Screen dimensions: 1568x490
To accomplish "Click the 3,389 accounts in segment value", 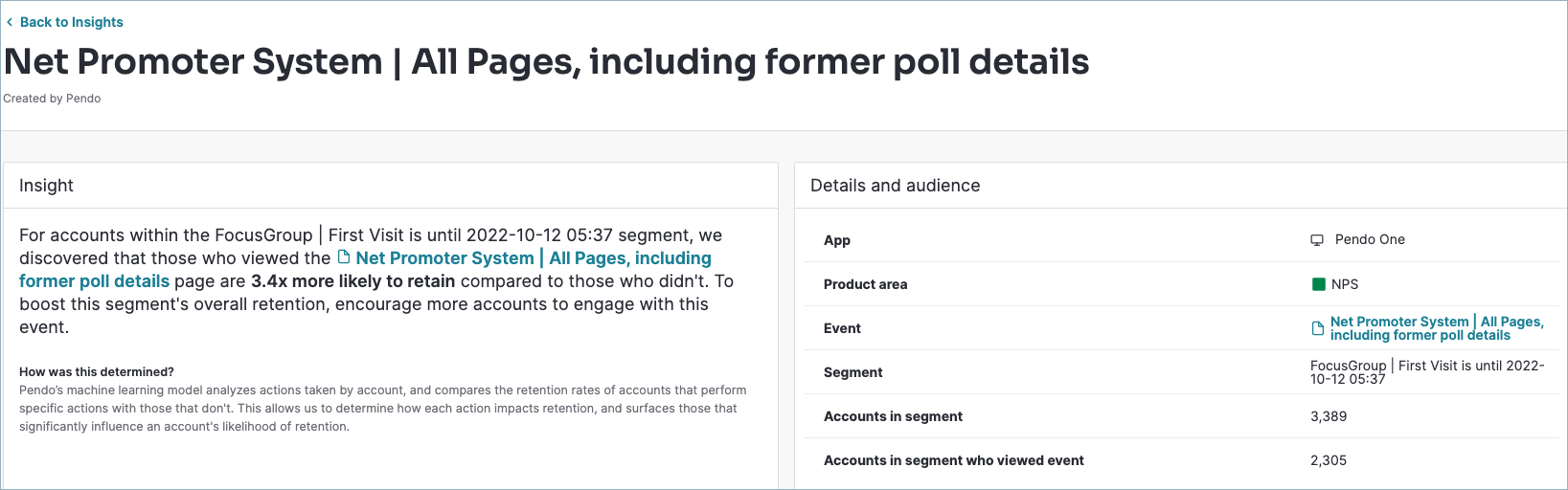I will click(1329, 416).
